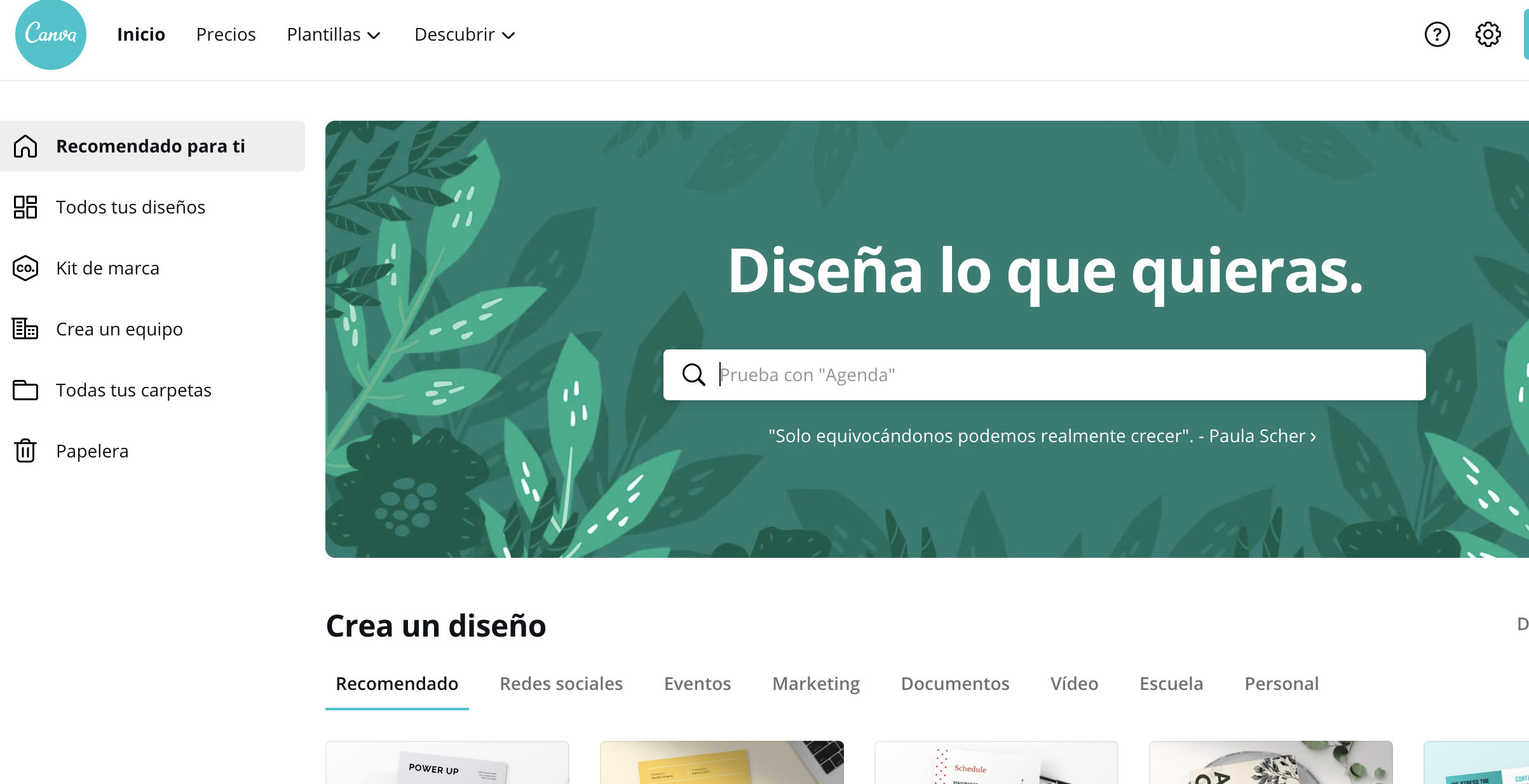Open Recomendado para ti from the sidebar

150,145
